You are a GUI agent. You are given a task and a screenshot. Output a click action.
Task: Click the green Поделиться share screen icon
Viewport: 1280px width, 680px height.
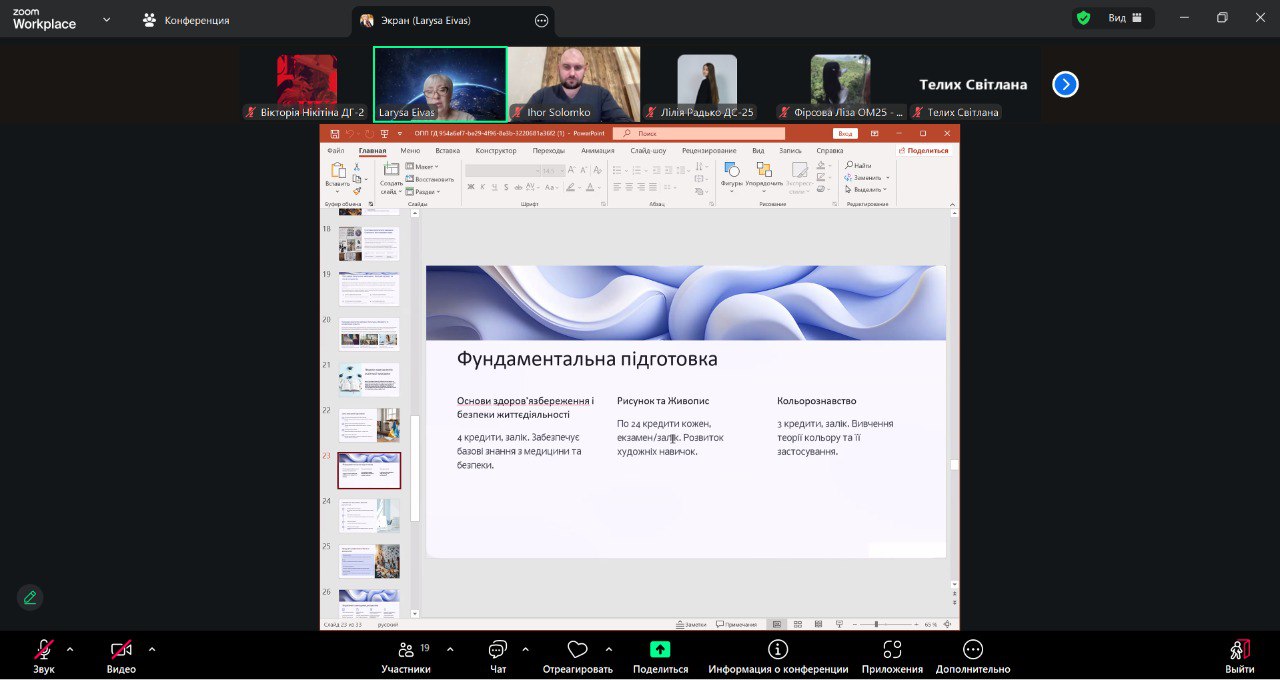pos(660,650)
